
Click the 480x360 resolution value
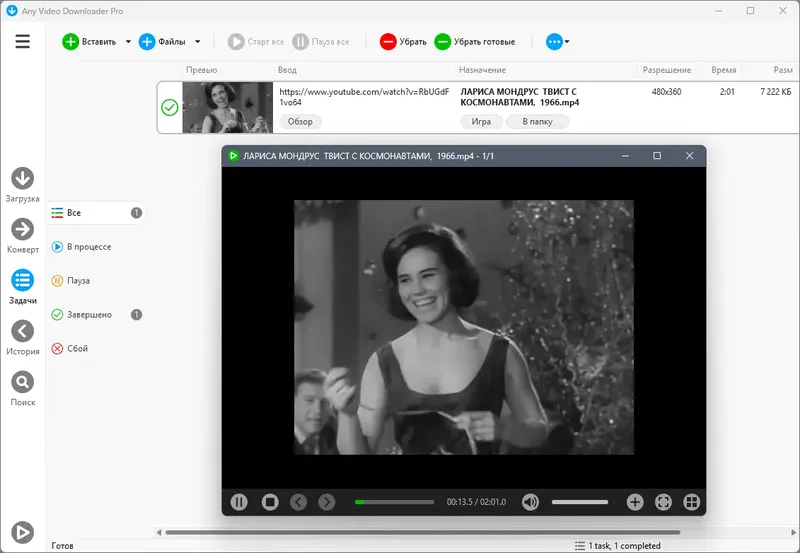(x=666, y=92)
